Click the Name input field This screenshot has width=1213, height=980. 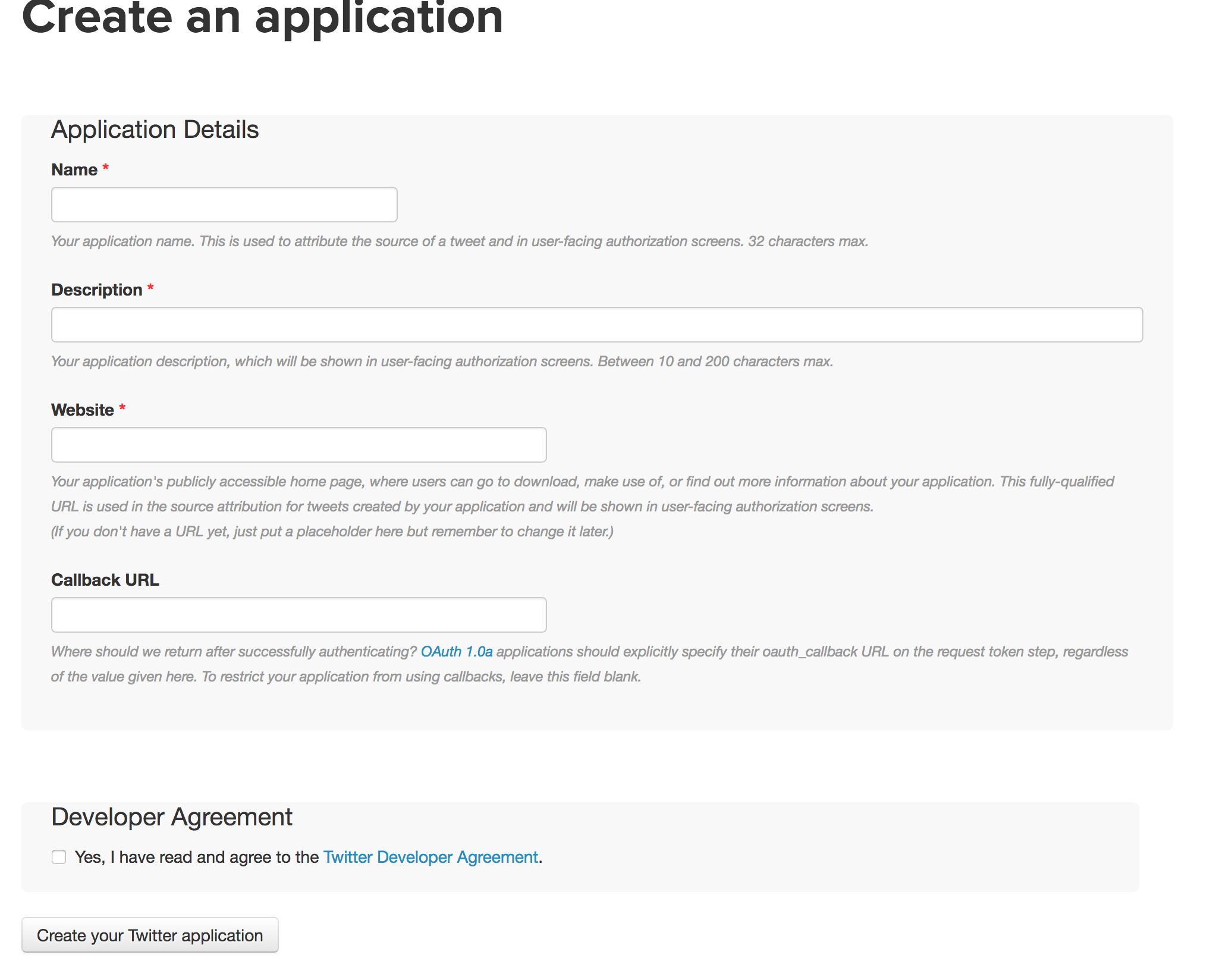tap(224, 205)
